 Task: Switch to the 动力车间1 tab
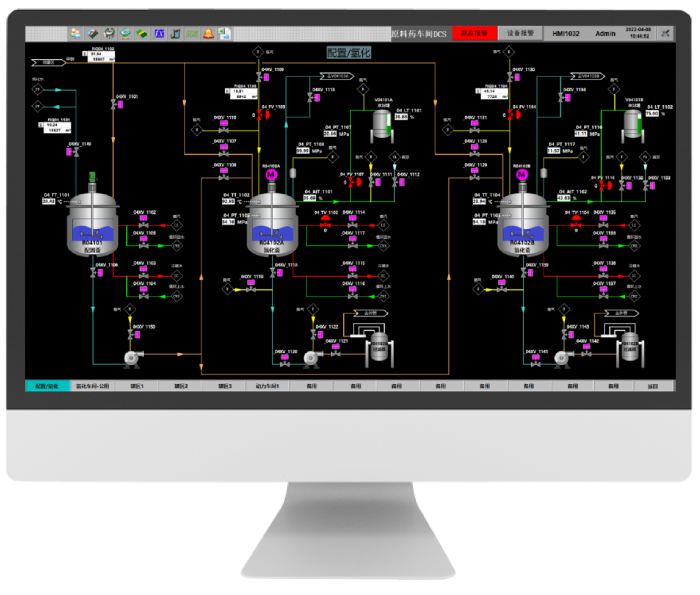(x=266, y=385)
